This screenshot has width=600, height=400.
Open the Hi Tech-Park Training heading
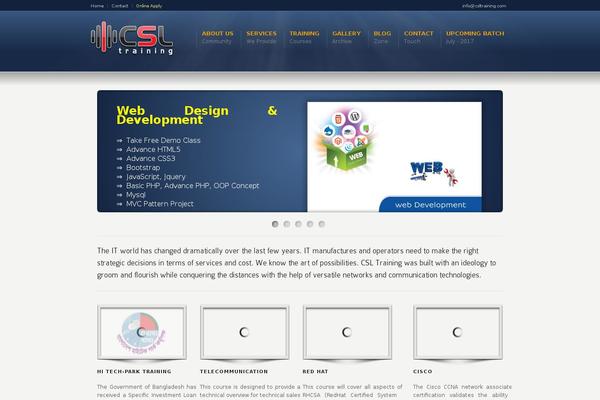(134, 371)
